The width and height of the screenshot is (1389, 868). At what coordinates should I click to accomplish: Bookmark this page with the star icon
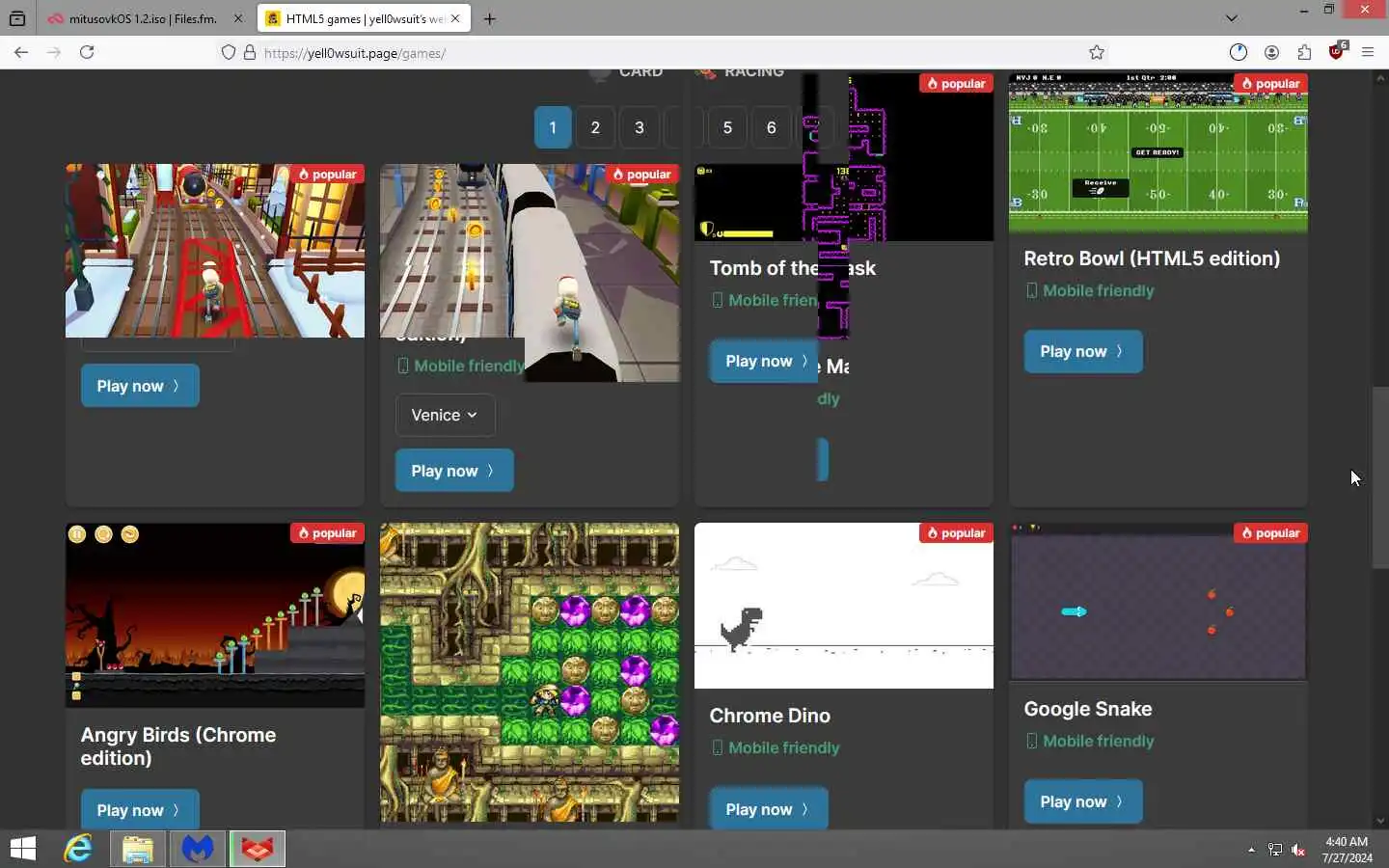click(1097, 52)
